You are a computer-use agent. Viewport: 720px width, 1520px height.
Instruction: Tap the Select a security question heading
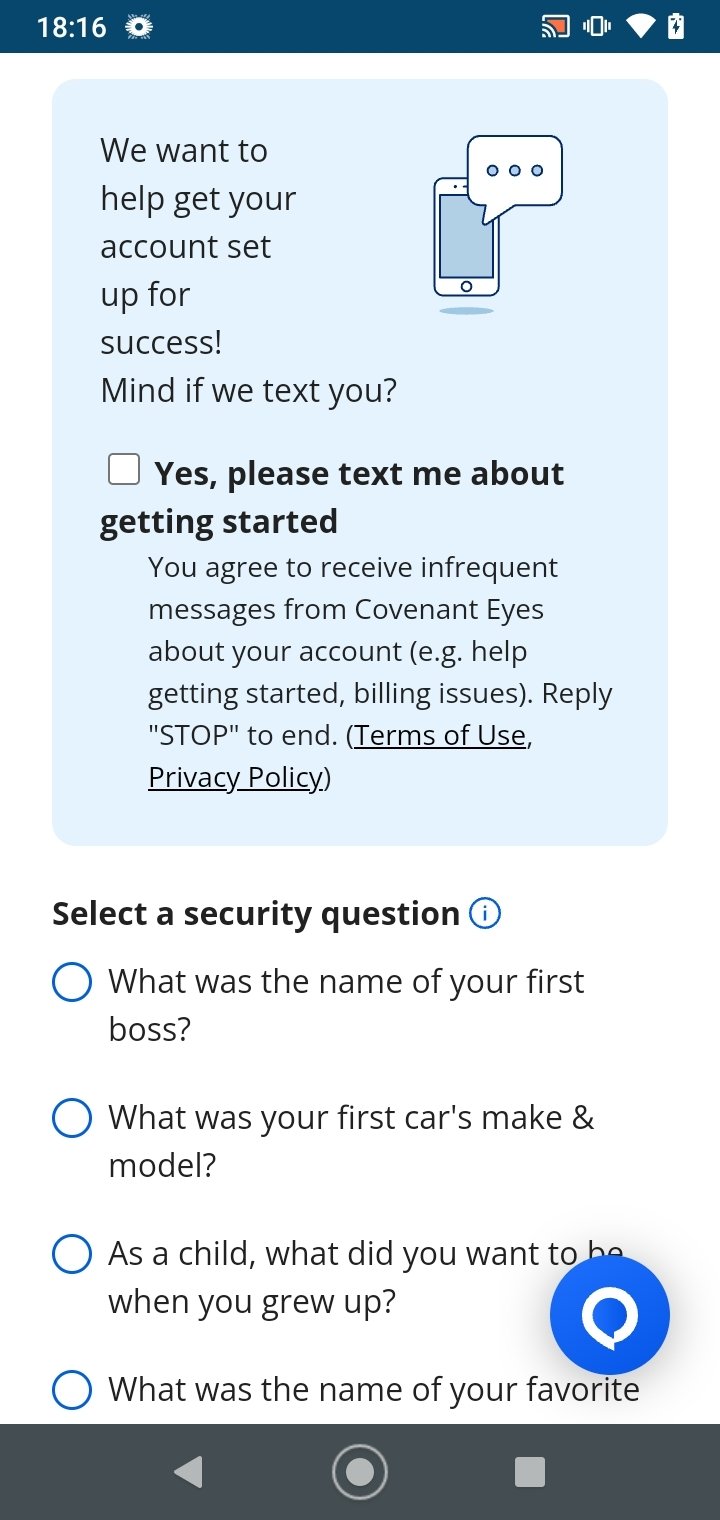(256, 914)
